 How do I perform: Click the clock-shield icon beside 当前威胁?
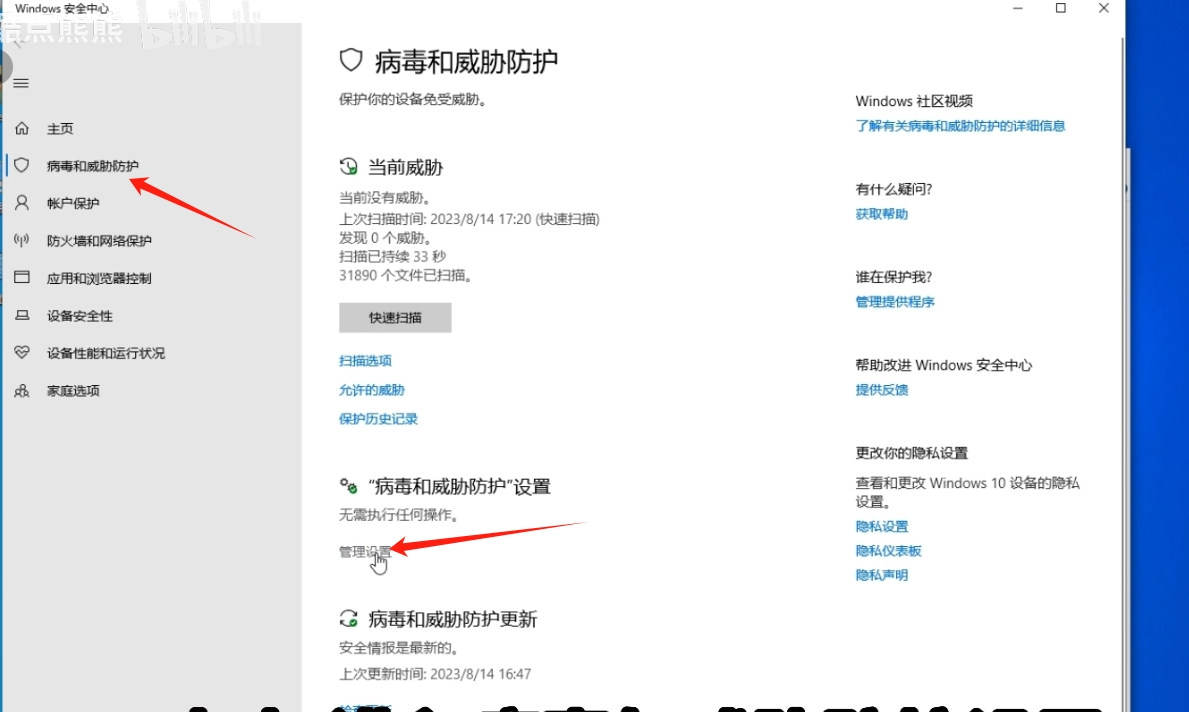(x=348, y=166)
